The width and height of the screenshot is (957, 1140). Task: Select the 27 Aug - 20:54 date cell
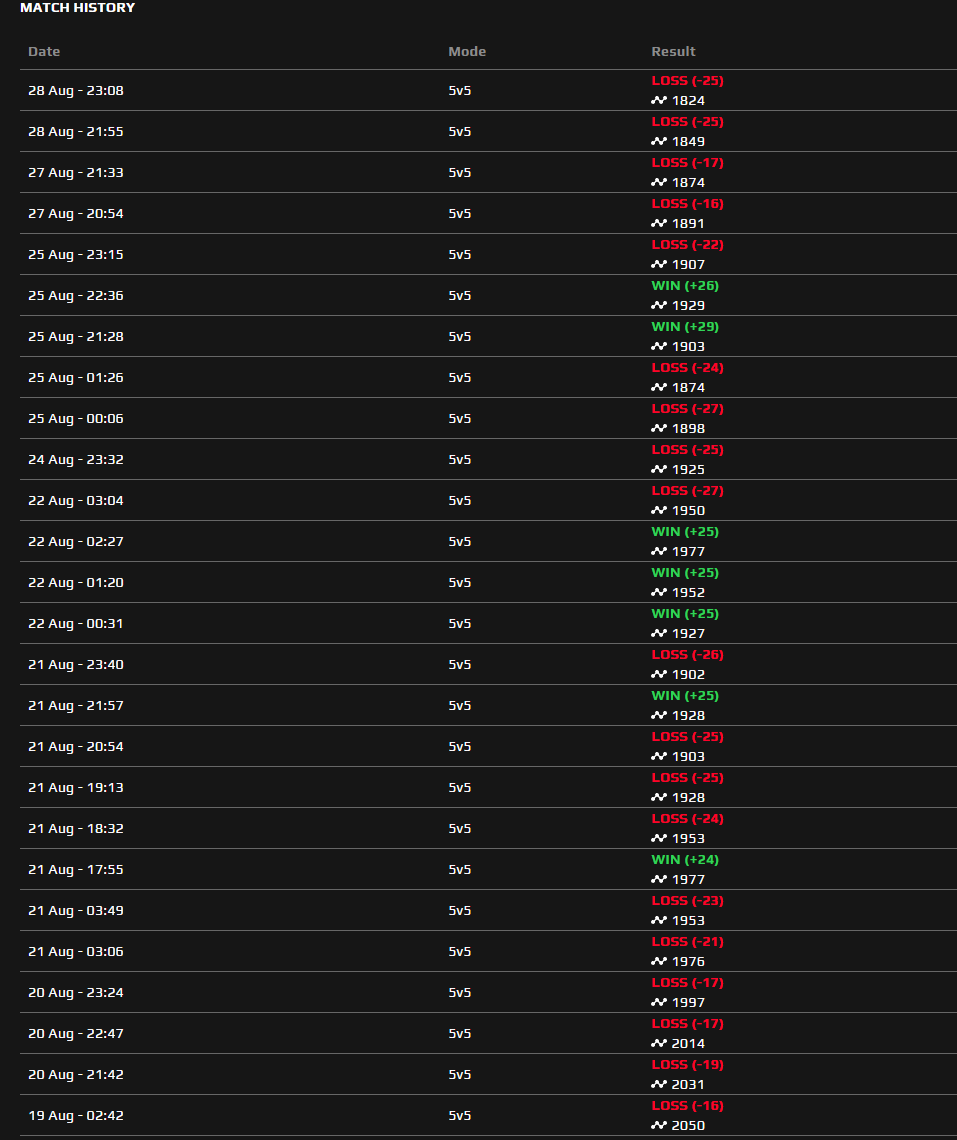tap(76, 214)
